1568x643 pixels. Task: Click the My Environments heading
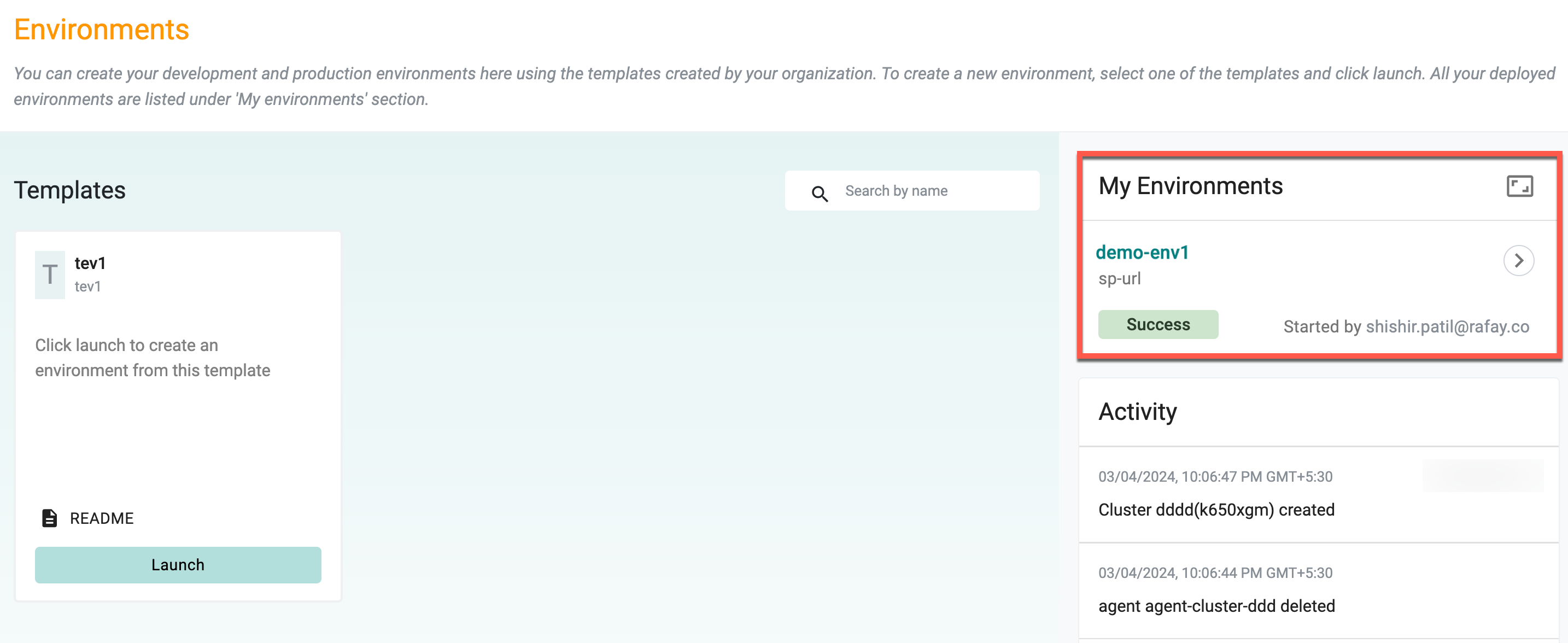1191,186
